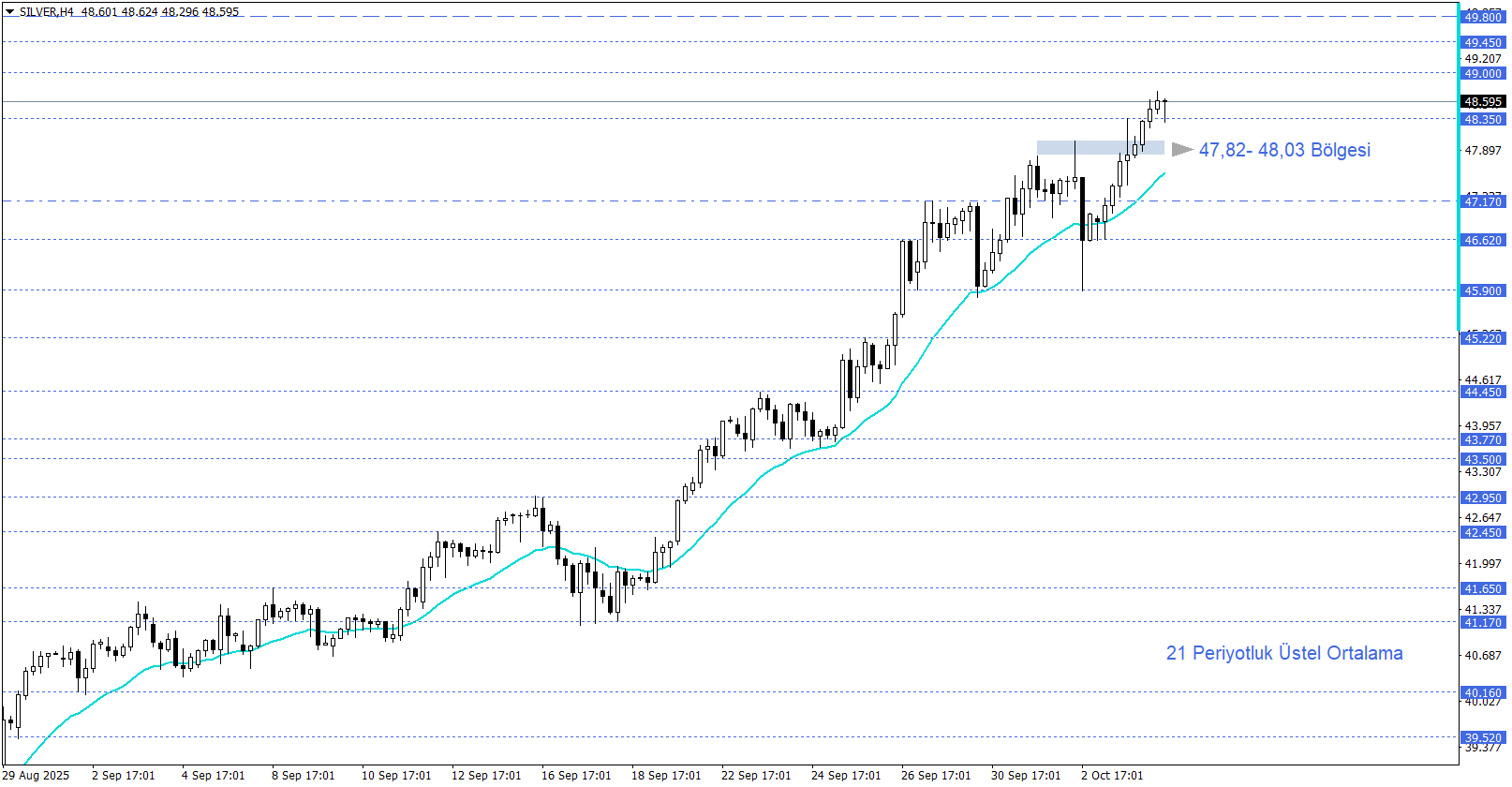
Task: Click the '29 Aug 2025' time axis label
Action: 37,775
